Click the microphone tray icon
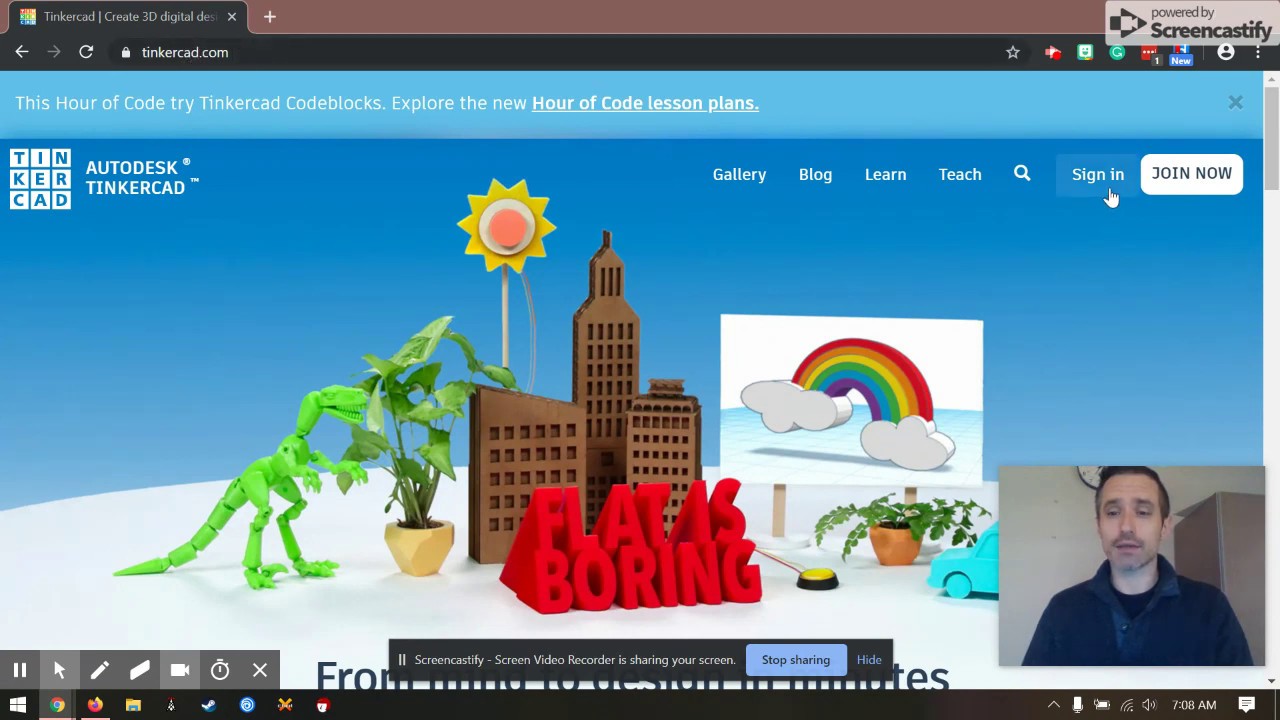This screenshot has height=720, width=1280. (x=1077, y=705)
